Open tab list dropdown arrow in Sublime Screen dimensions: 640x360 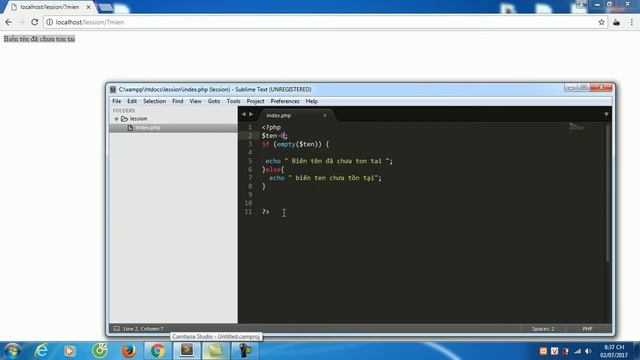coord(606,114)
